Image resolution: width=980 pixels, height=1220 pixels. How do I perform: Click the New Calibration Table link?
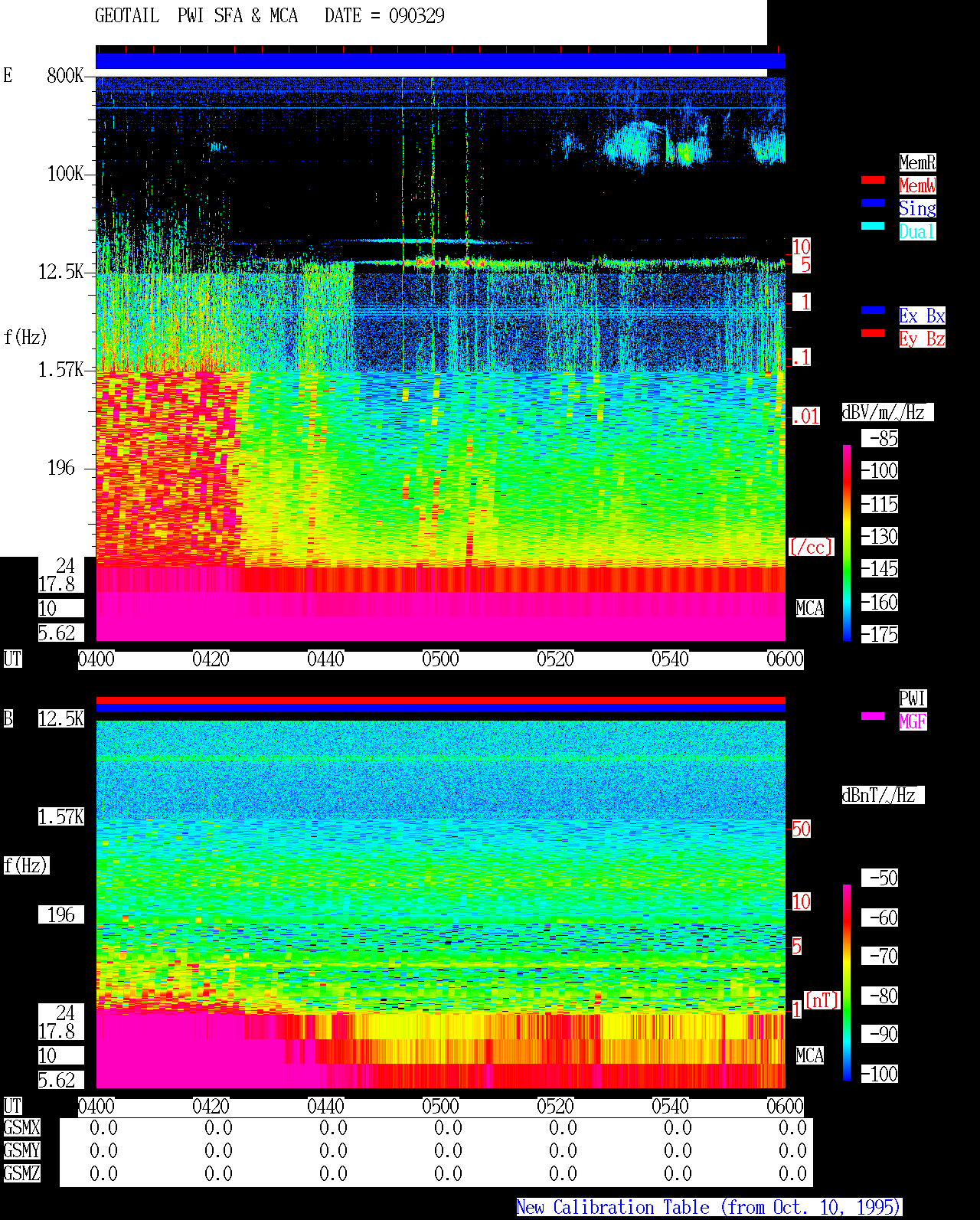point(709,1208)
